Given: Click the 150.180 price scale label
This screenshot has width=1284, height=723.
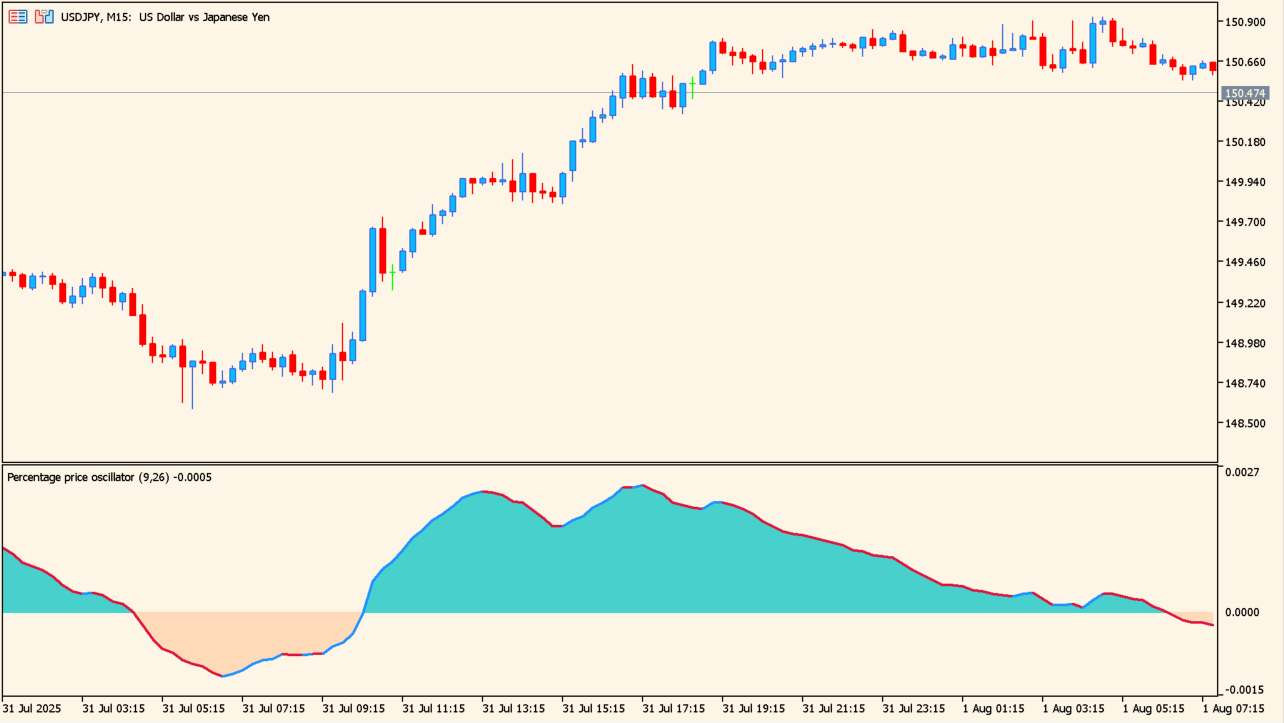Looking at the screenshot, I should [x=1246, y=142].
